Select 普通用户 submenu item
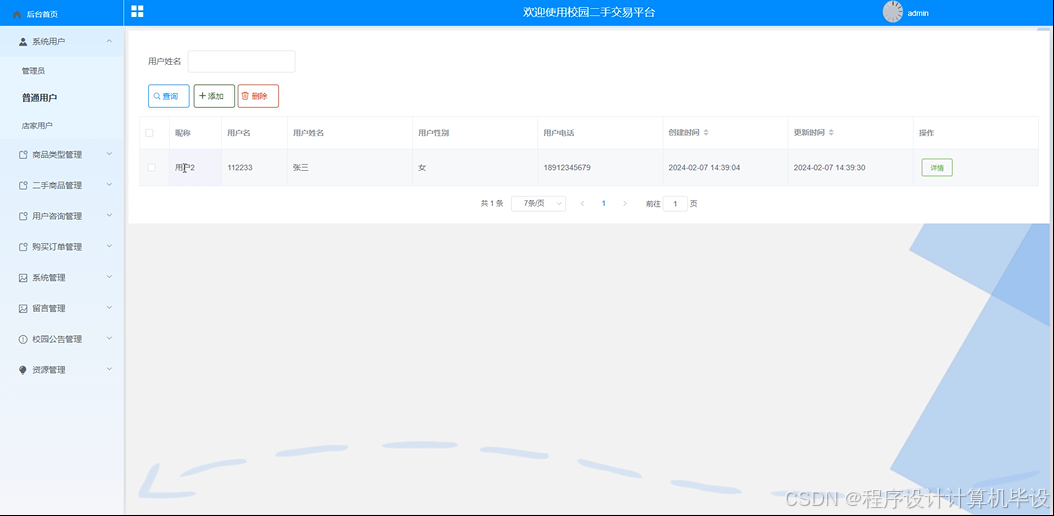Viewport: 1054px width, 516px height. pos(39,98)
